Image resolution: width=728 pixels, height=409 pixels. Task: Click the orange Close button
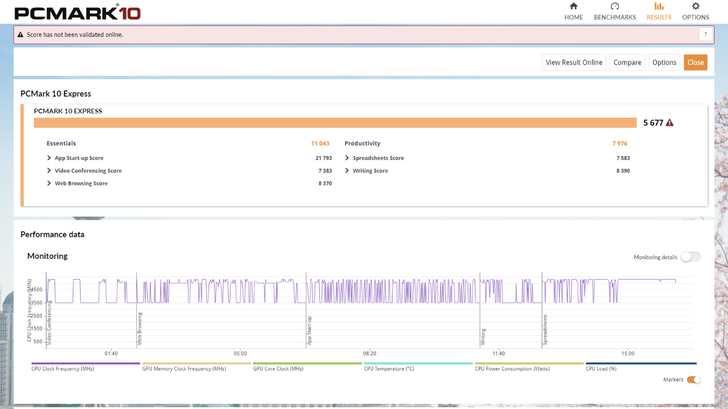pos(695,62)
